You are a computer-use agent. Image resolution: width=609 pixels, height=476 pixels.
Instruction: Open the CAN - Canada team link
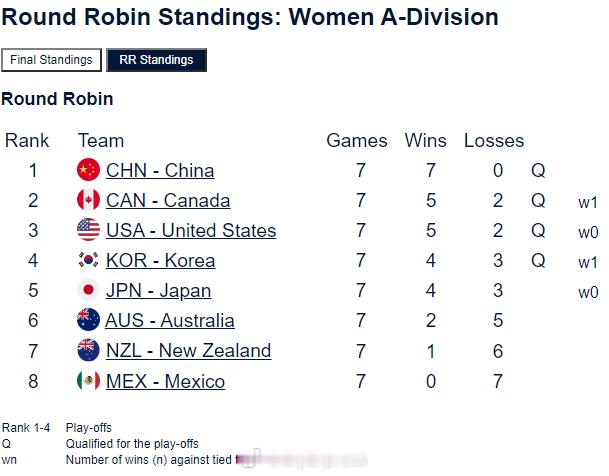(x=168, y=201)
